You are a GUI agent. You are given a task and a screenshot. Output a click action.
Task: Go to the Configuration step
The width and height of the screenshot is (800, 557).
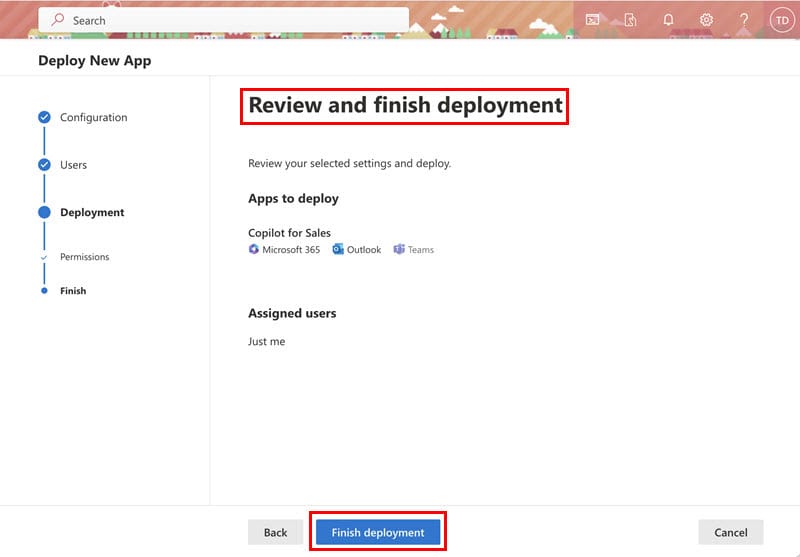click(x=93, y=117)
